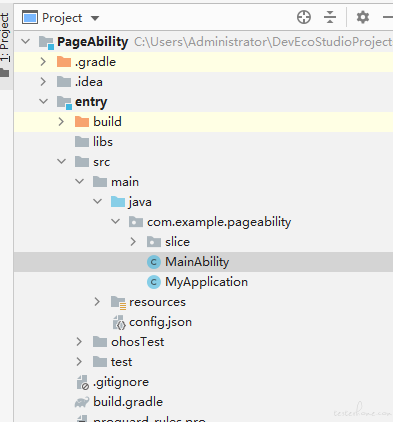Select the test folder label
The image size is (393, 422).
click(x=121, y=362)
